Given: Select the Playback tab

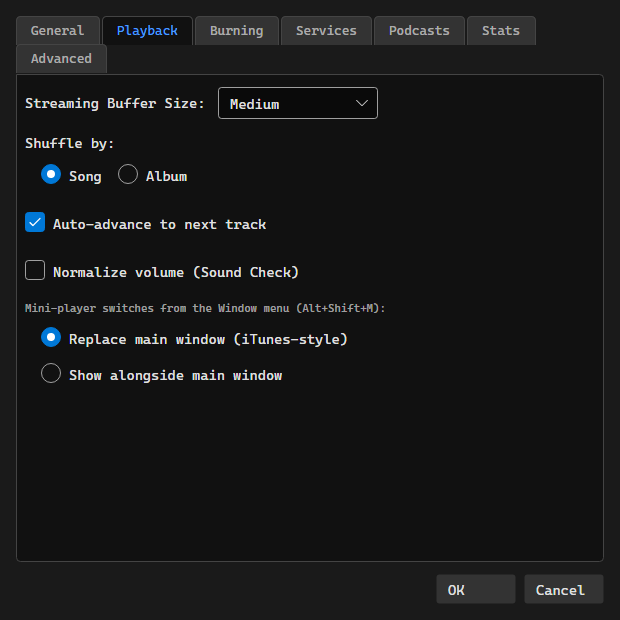Looking at the screenshot, I should point(147,30).
